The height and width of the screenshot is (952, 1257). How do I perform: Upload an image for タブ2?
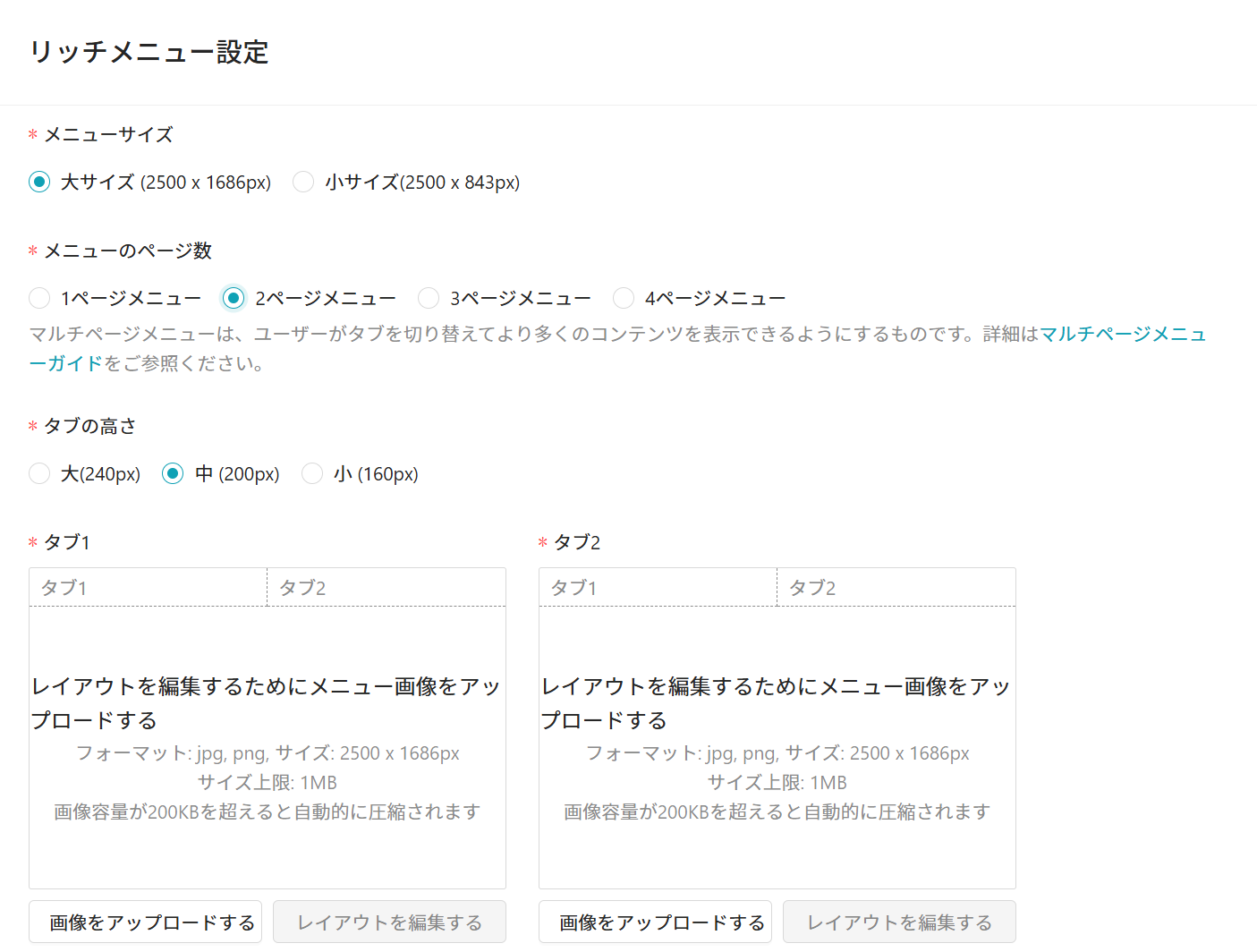(x=655, y=922)
